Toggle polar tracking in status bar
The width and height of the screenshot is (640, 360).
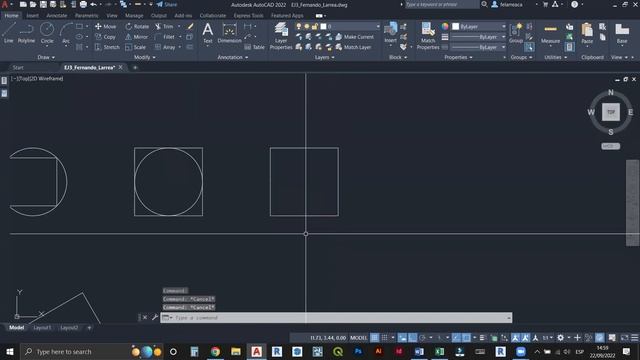coord(422,338)
